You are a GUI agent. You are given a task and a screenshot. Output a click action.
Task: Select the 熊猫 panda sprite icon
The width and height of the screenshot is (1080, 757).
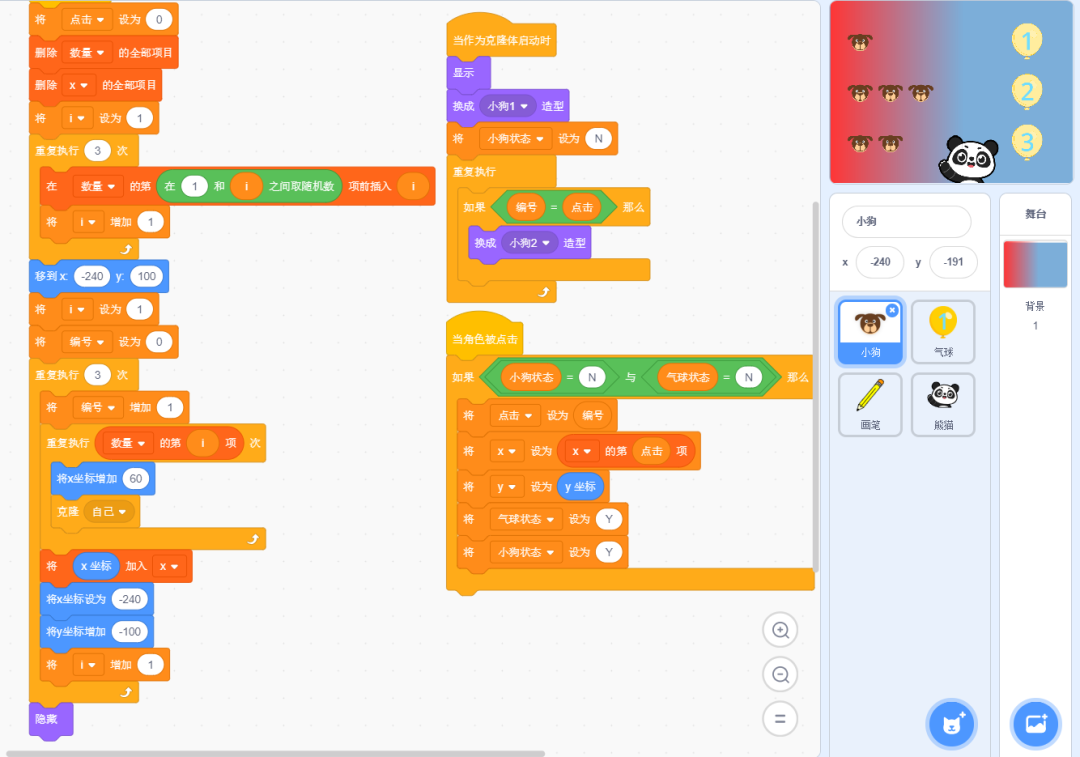coord(942,404)
